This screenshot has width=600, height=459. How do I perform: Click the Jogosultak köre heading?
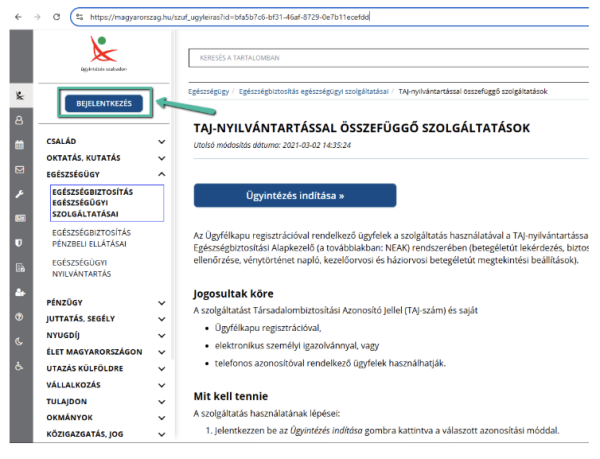click(x=233, y=294)
